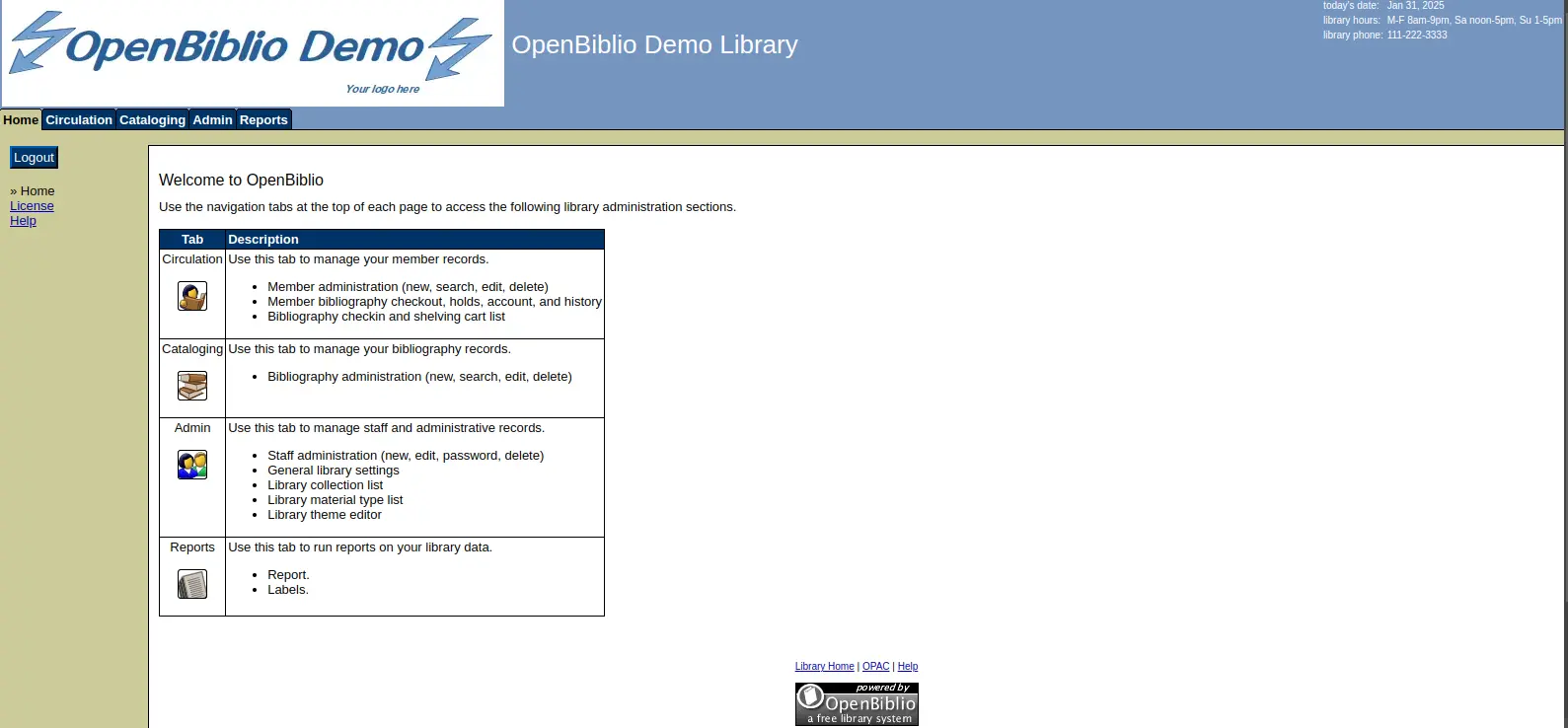This screenshot has height=728, width=1568.
Task: Click the Admin staff icon in table
Action: tap(192, 465)
